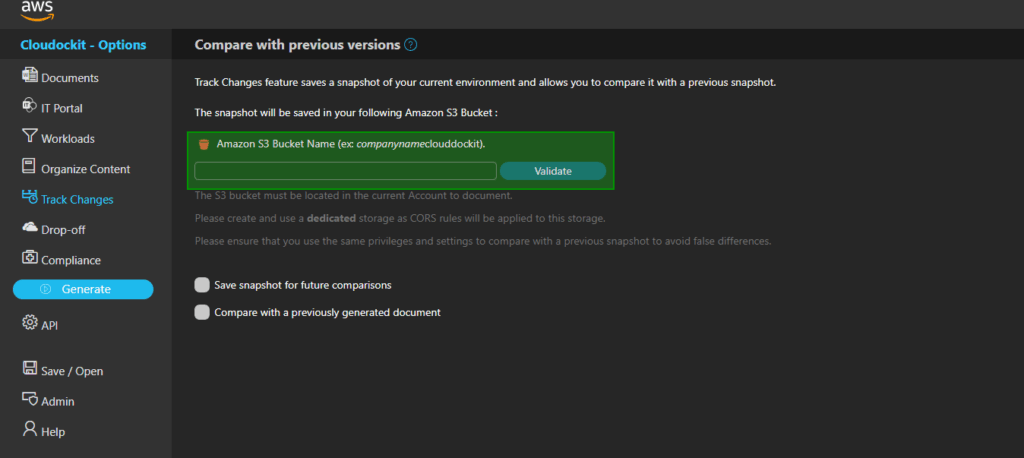Click the Save / Open disk icon
1024x458 pixels.
tap(30, 370)
